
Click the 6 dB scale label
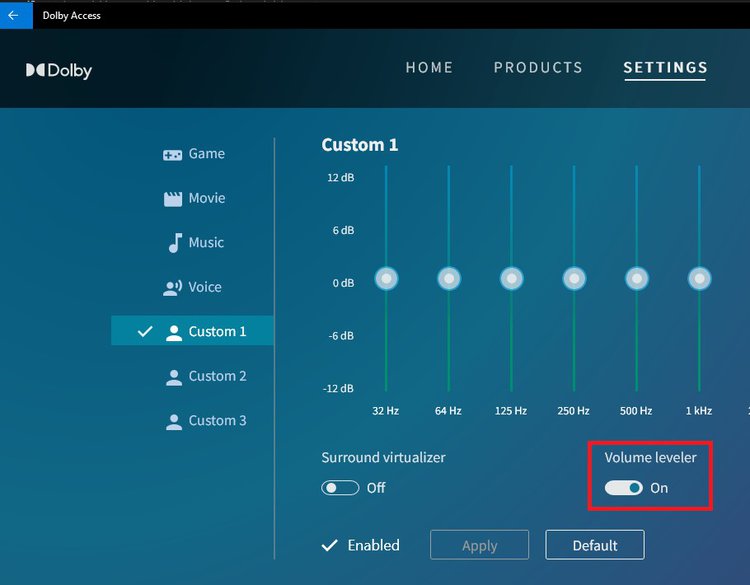click(343, 231)
